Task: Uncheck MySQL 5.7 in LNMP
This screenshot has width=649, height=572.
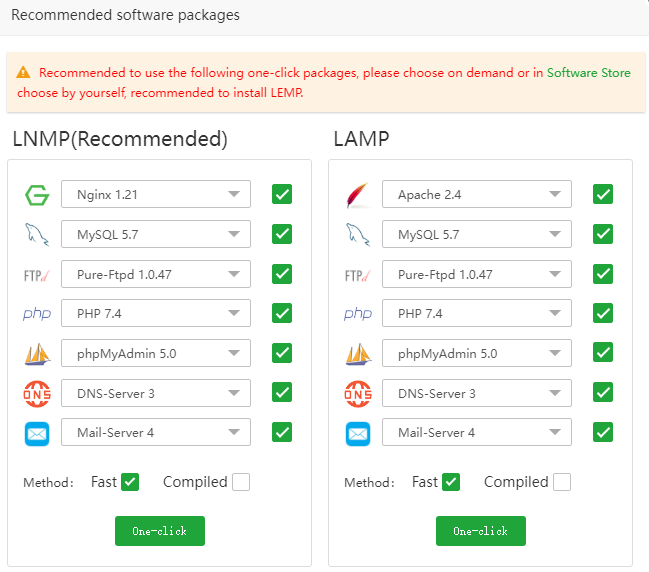Action: (x=282, y=234)
